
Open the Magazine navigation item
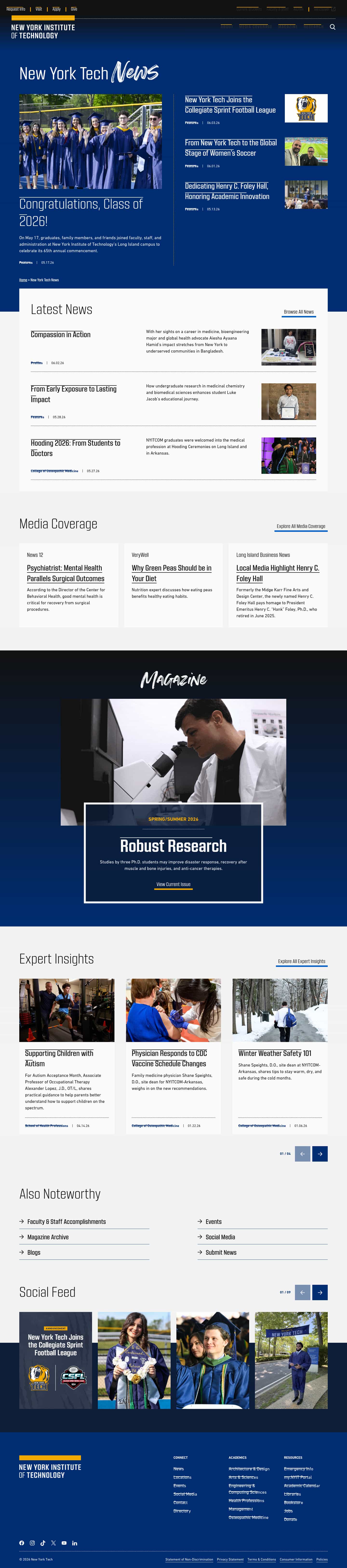click(288, 27)
